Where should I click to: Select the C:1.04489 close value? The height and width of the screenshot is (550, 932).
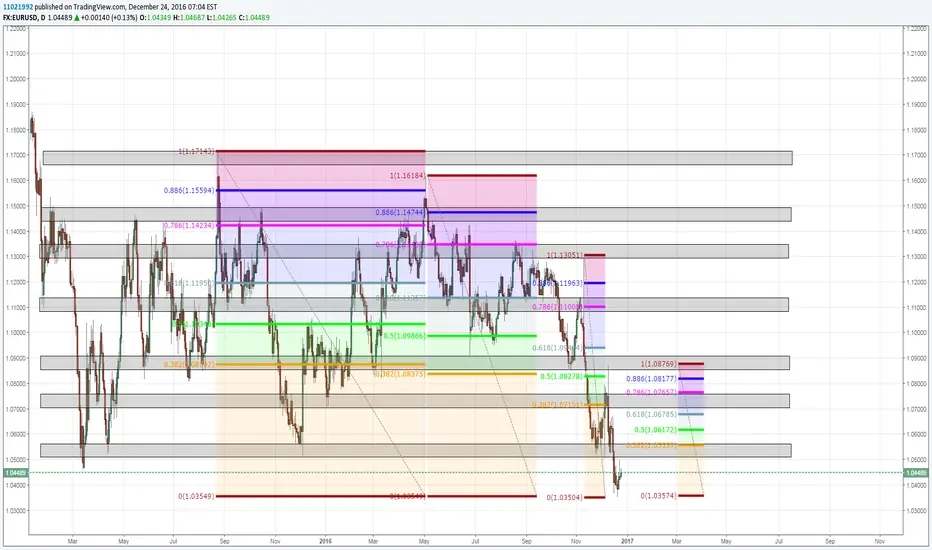click(254, 18)
